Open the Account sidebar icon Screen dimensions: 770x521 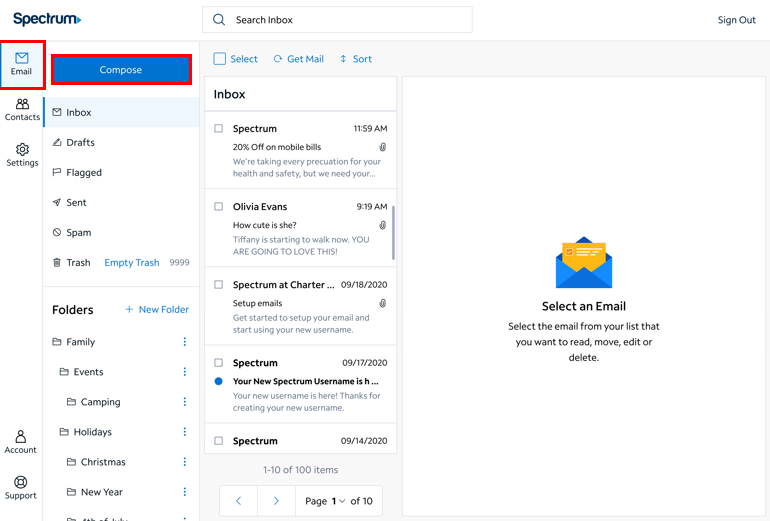tap(20, 438)
